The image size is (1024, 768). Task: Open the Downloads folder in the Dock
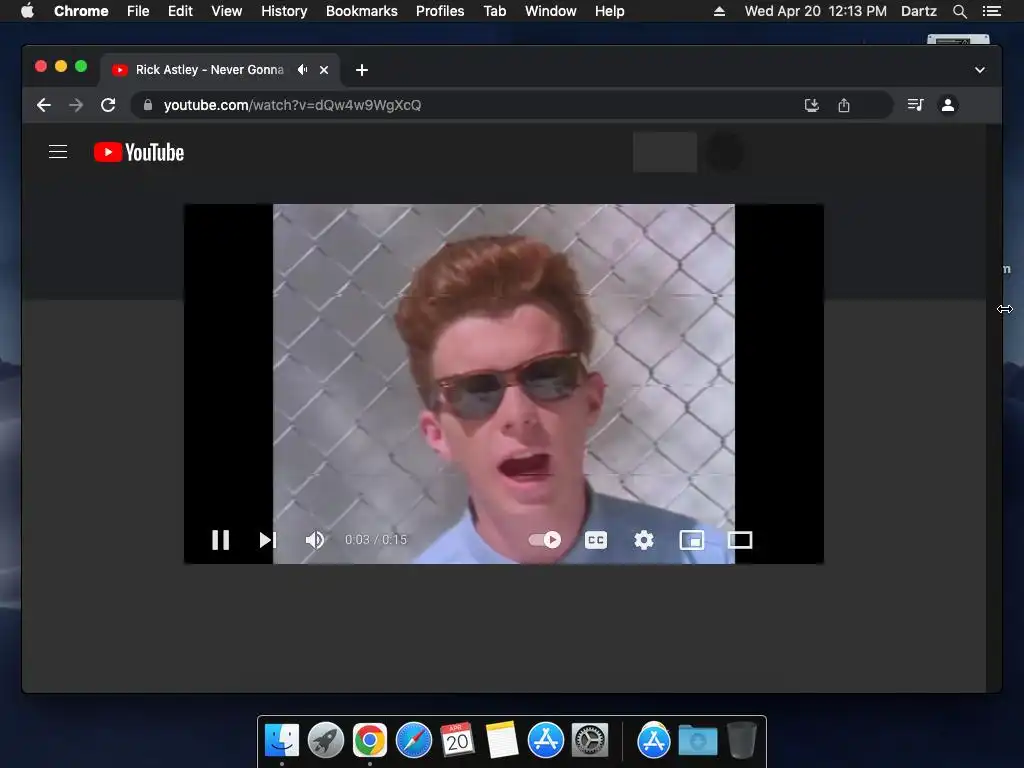tap(697, 741)
